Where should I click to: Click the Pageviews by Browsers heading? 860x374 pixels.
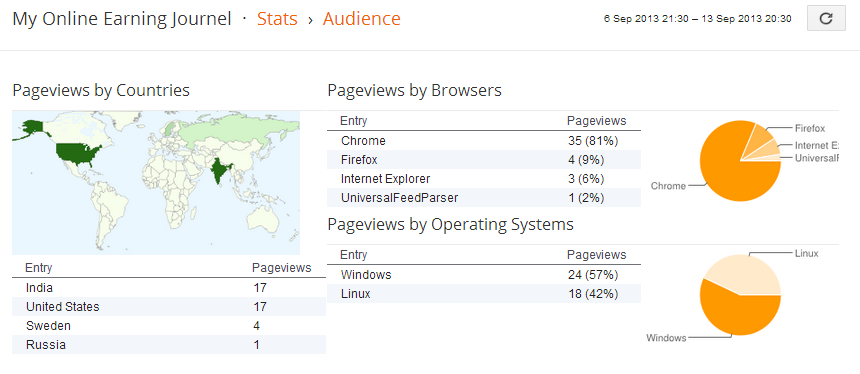pos(415,90)
